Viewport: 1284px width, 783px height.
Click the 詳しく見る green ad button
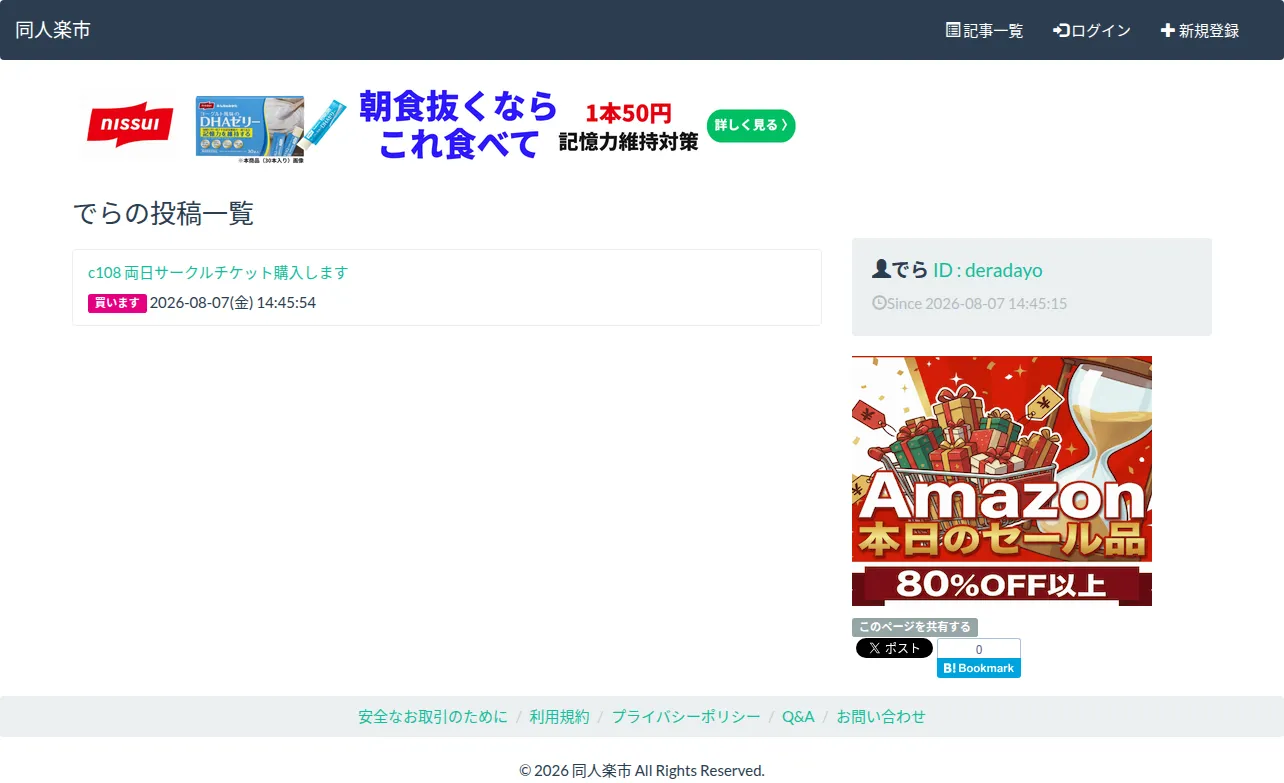point(751,125)
